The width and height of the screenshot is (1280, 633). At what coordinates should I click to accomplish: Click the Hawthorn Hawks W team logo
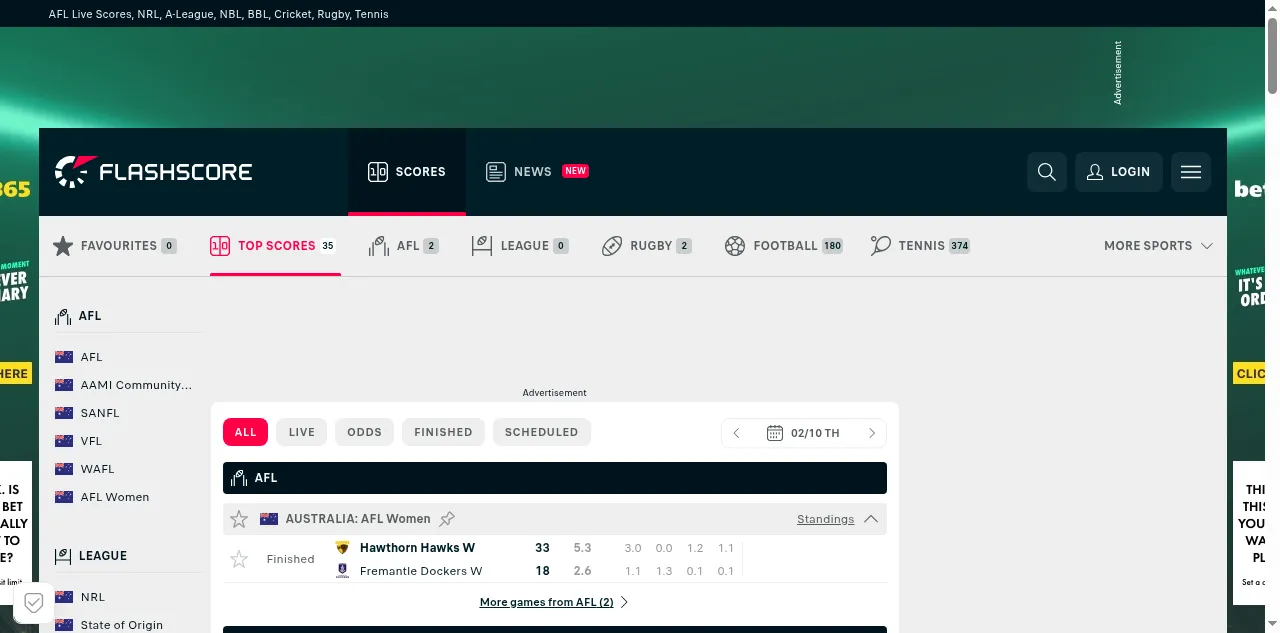click(x=343, y=548)
